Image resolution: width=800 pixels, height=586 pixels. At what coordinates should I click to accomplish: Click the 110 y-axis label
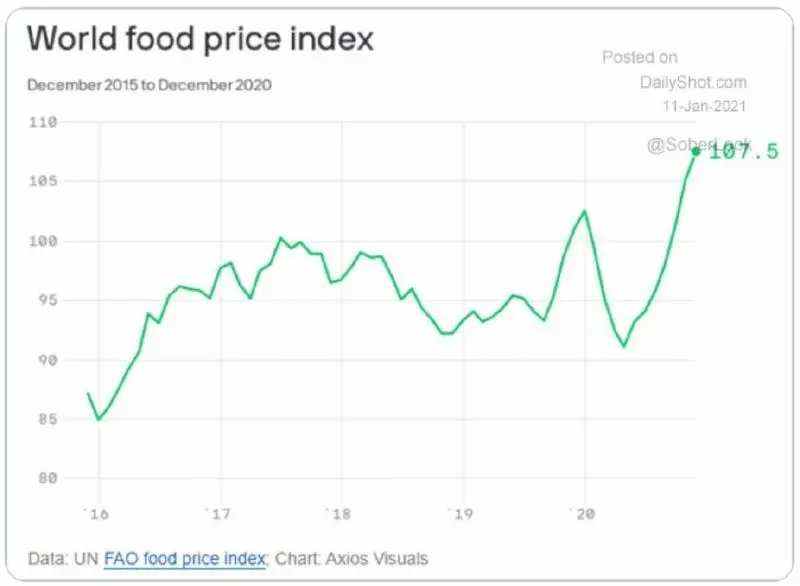coord(43,122)
